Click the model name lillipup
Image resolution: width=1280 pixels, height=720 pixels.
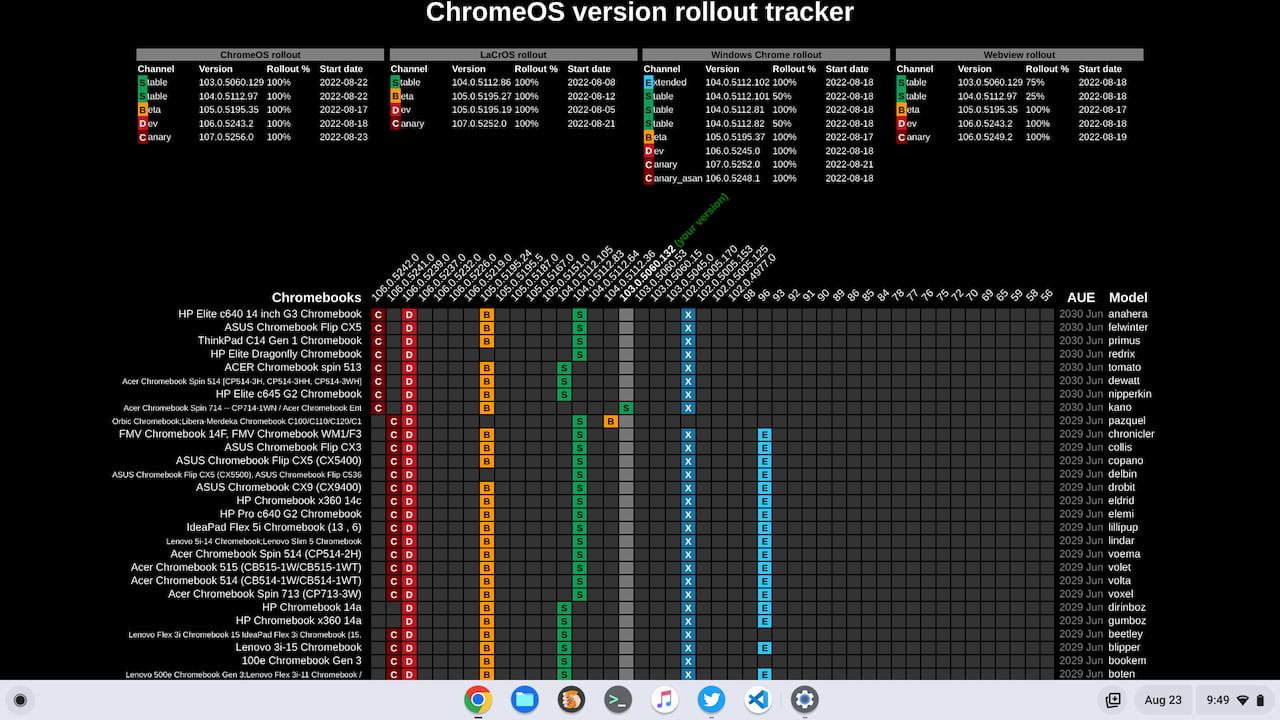[x=1123, y=527]
